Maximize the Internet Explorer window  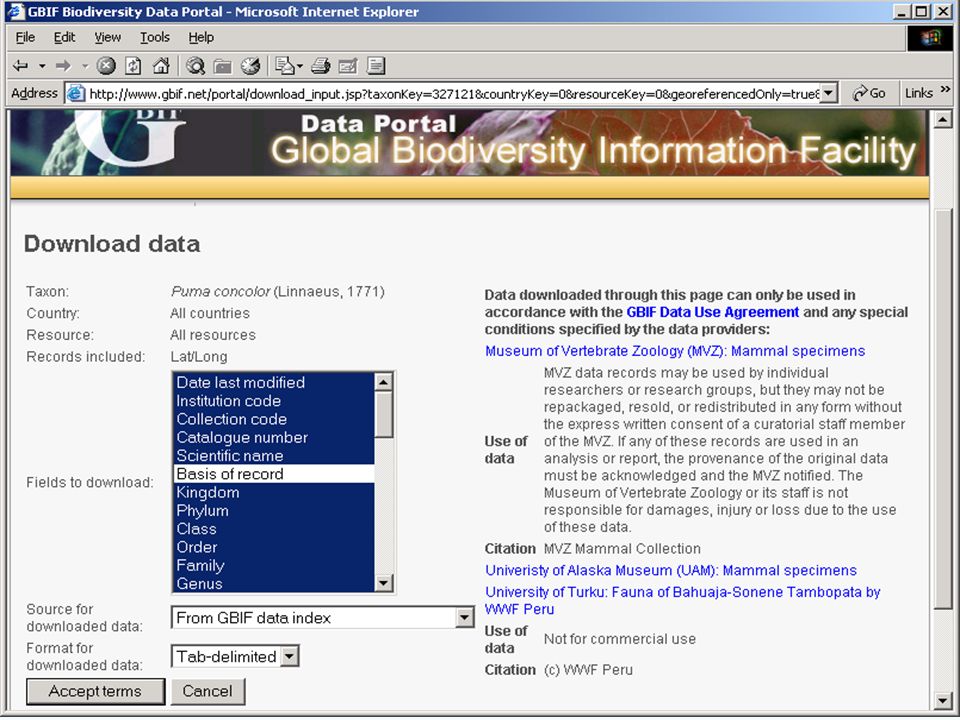point(921,12)
